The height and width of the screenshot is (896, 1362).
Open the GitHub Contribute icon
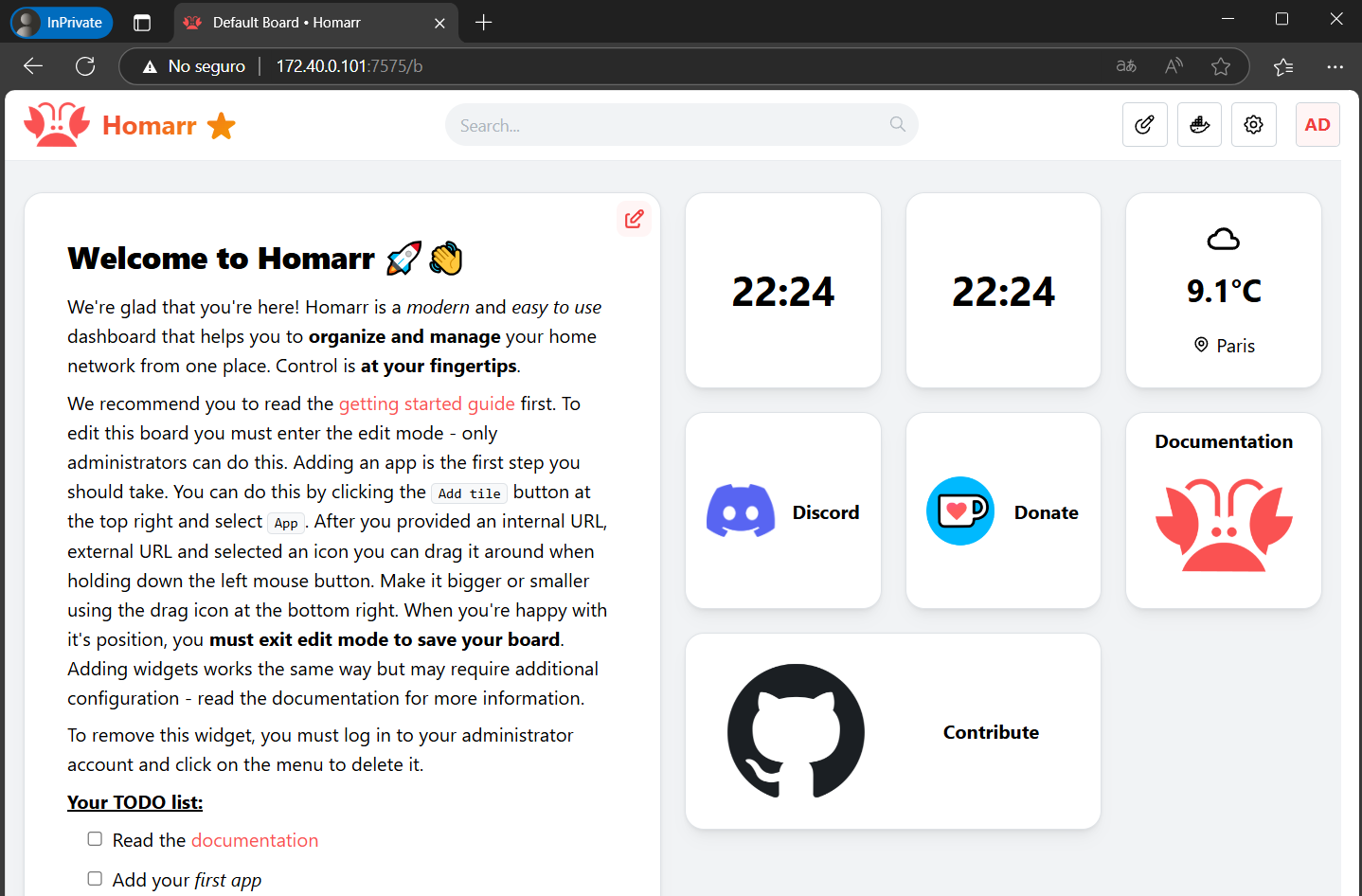[796, 731]
